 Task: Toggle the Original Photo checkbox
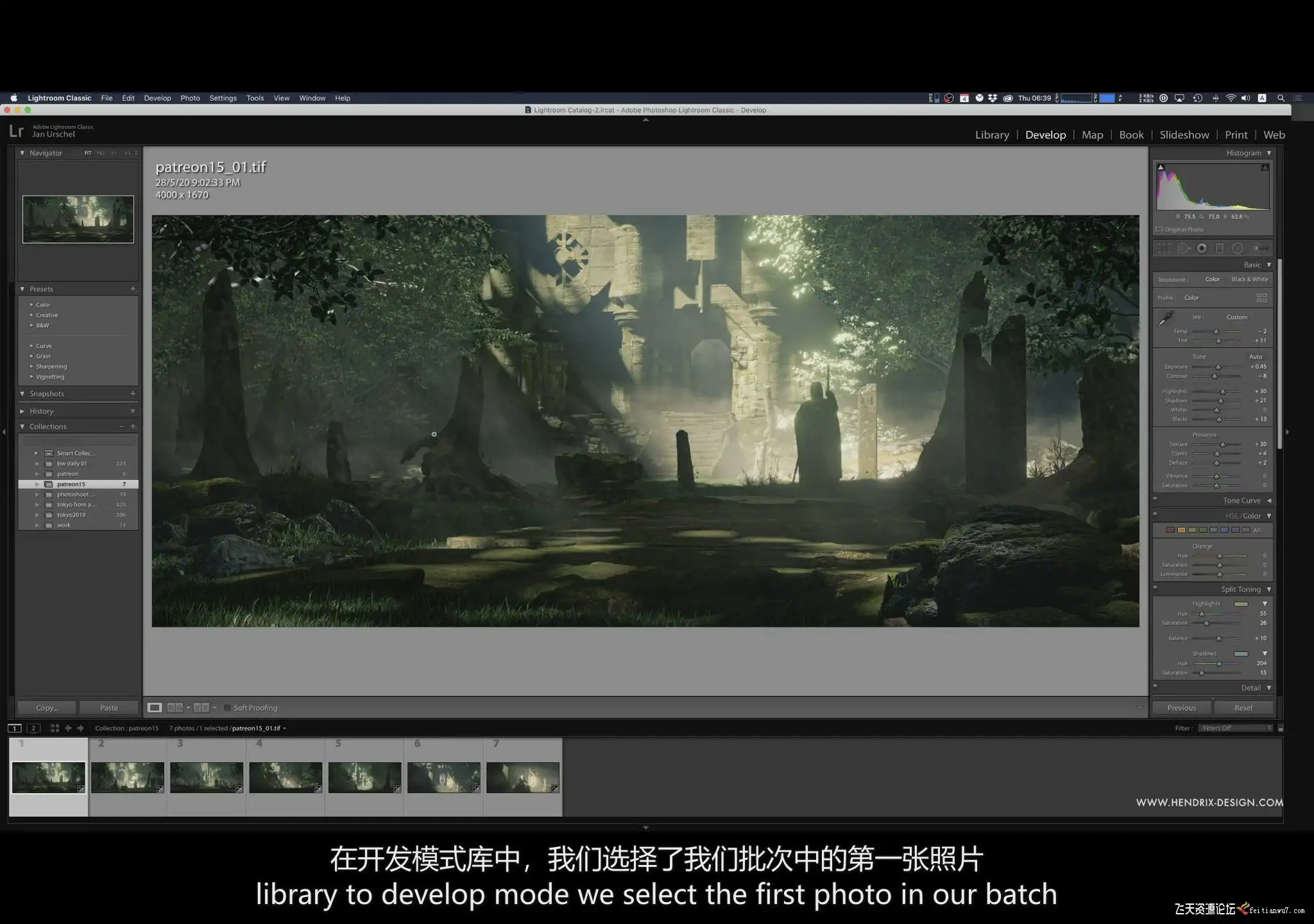[x=1159, y=229]
